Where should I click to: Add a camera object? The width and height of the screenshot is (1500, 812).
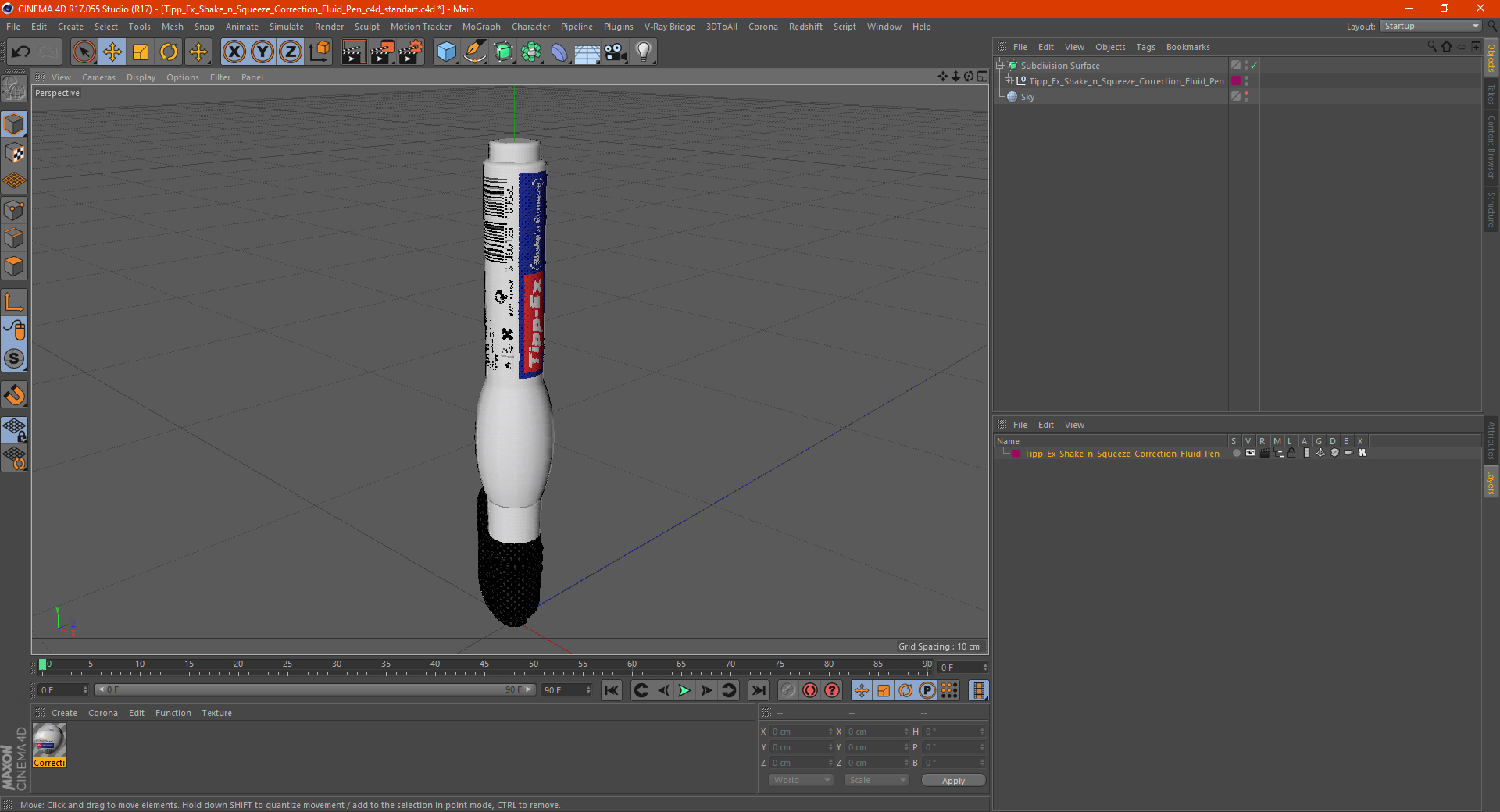click(x=616, y=52)
